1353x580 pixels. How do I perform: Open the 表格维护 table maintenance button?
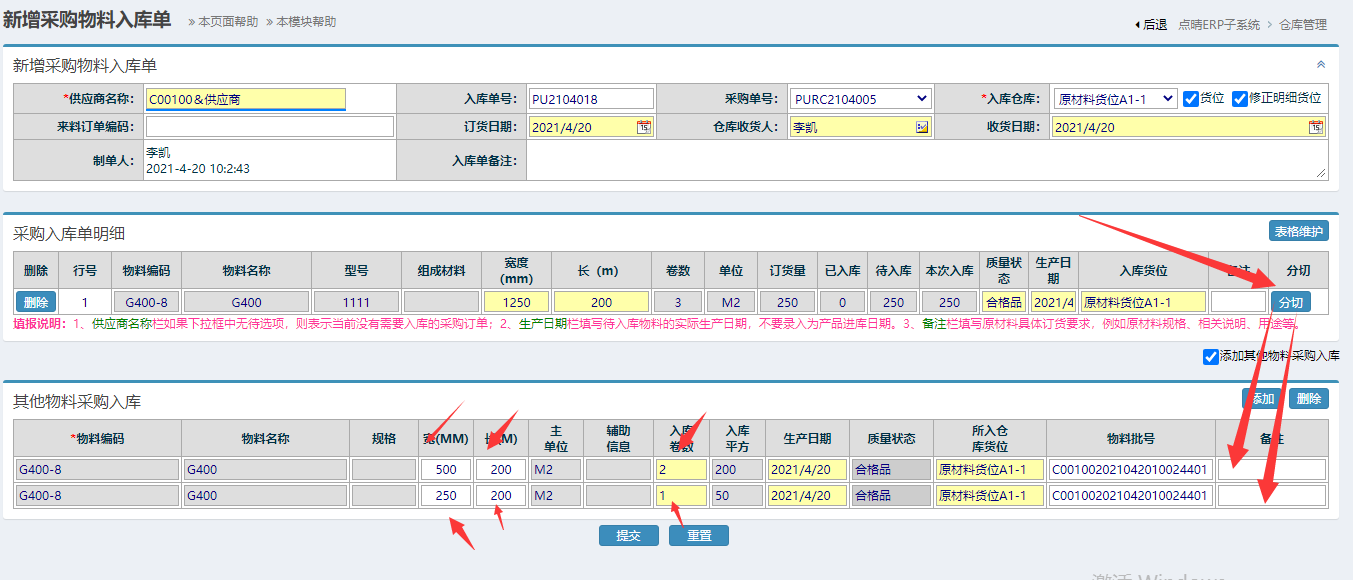1298,231
